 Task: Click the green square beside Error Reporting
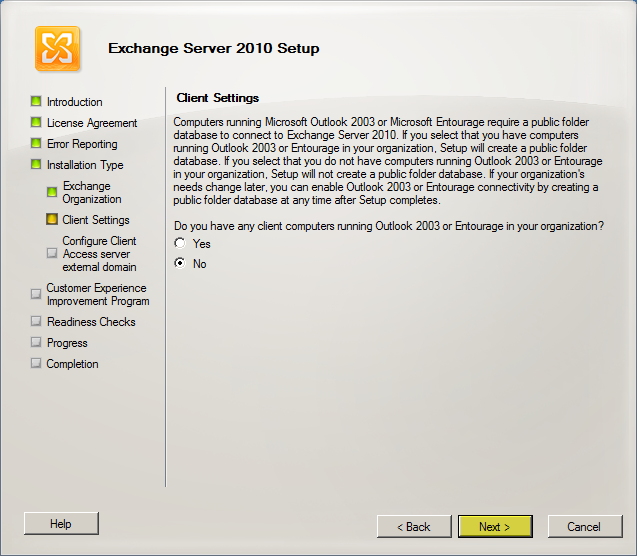click(x=36, y=143)
